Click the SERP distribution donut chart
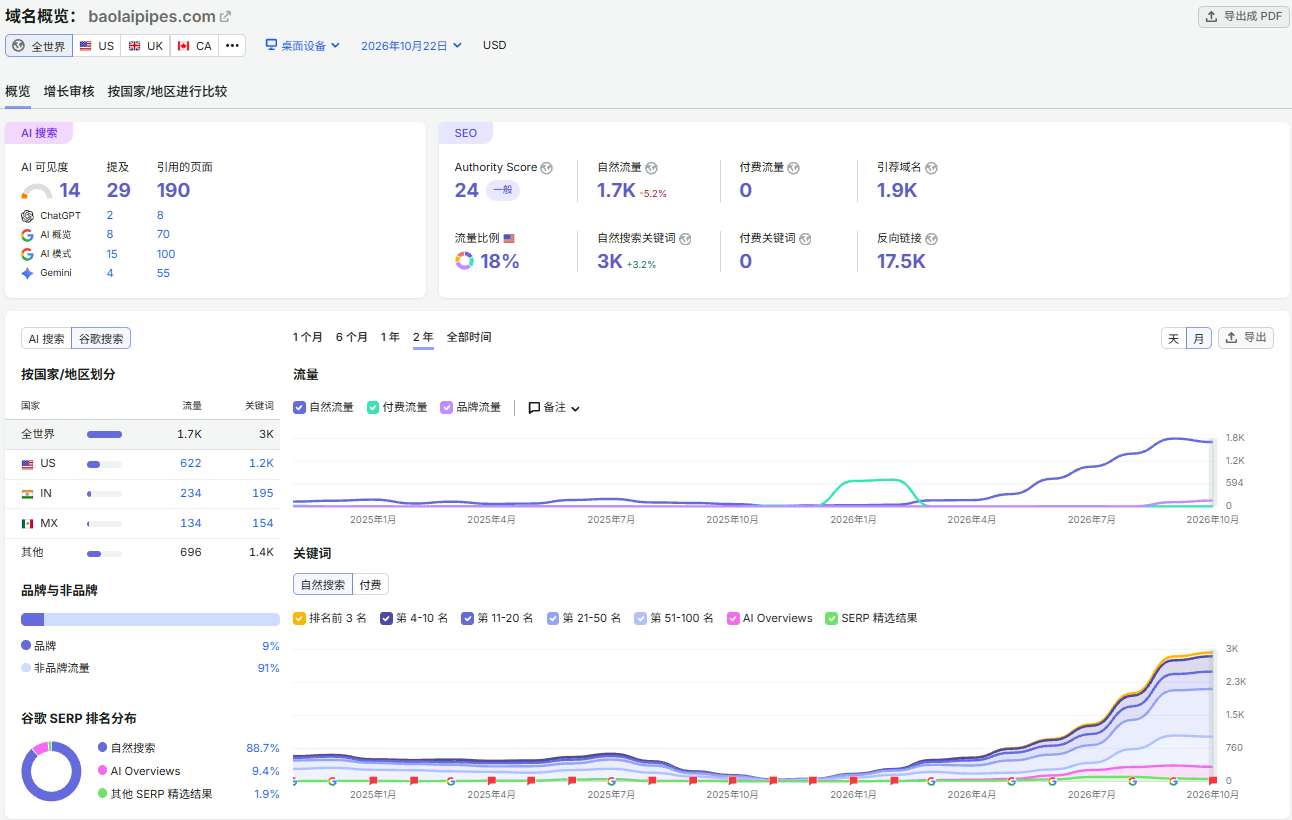Image resolution: width=1292 pixels, height=820 pixels. pos(51,771)
